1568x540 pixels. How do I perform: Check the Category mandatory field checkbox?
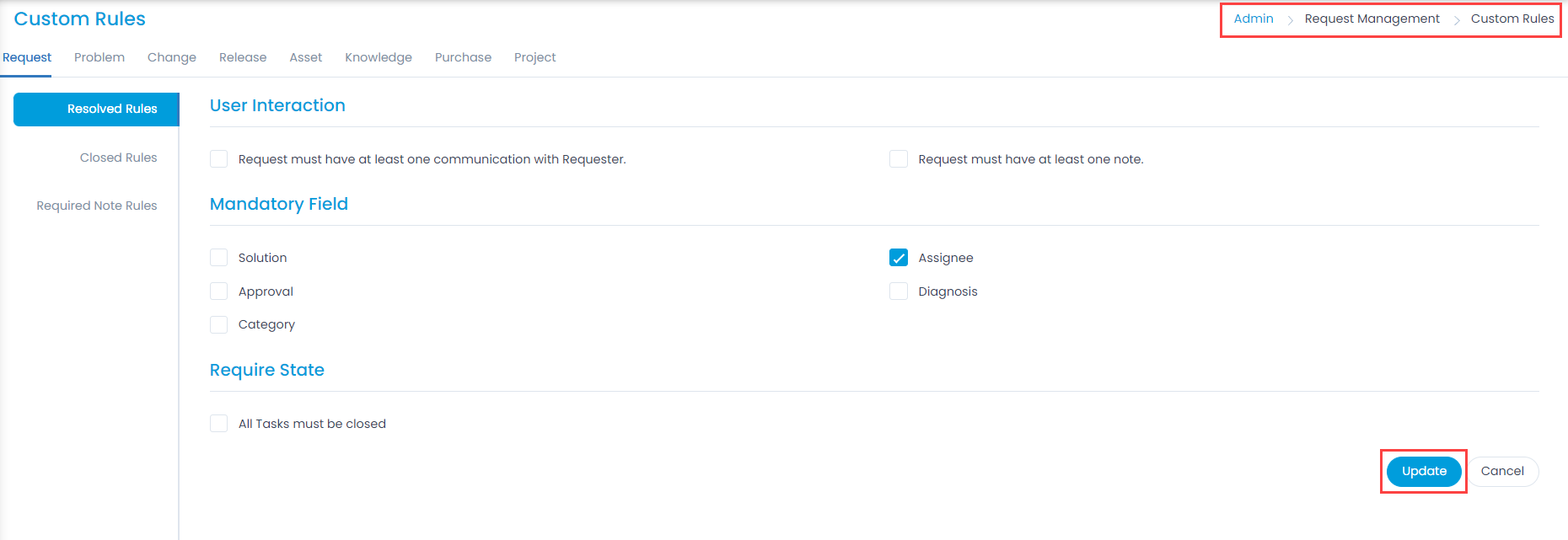[219, 324]
